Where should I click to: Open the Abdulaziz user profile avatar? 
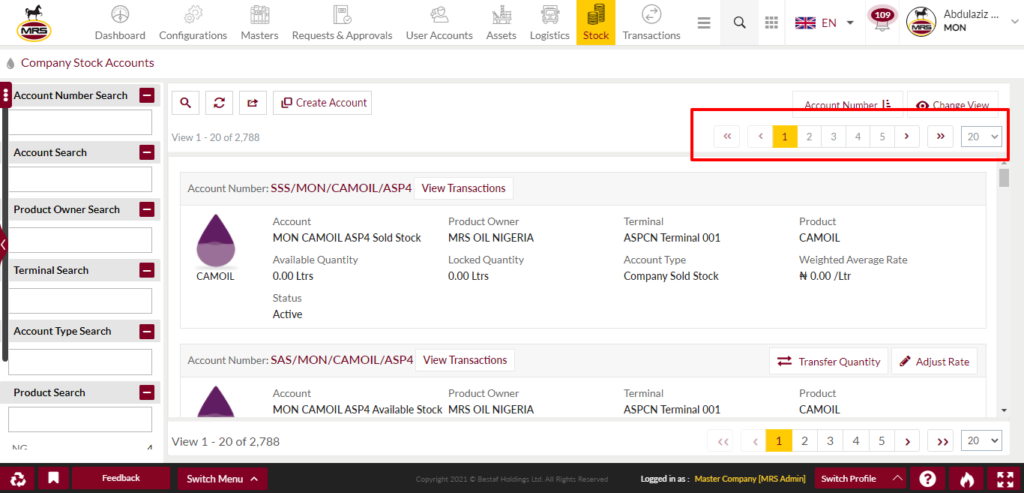[921, 23]
